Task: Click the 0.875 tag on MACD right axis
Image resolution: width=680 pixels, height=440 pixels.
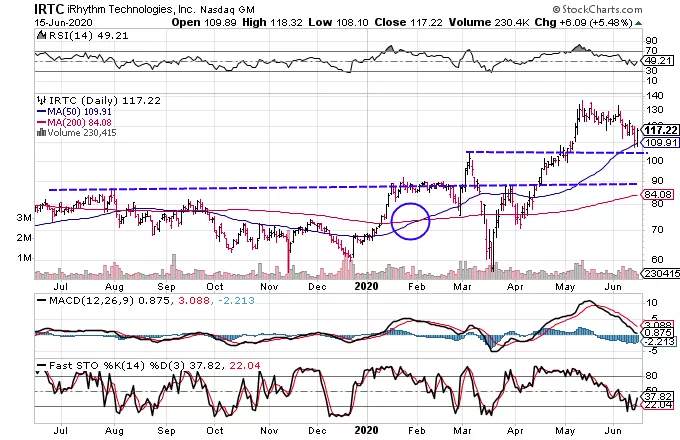Action: point(658,333)
